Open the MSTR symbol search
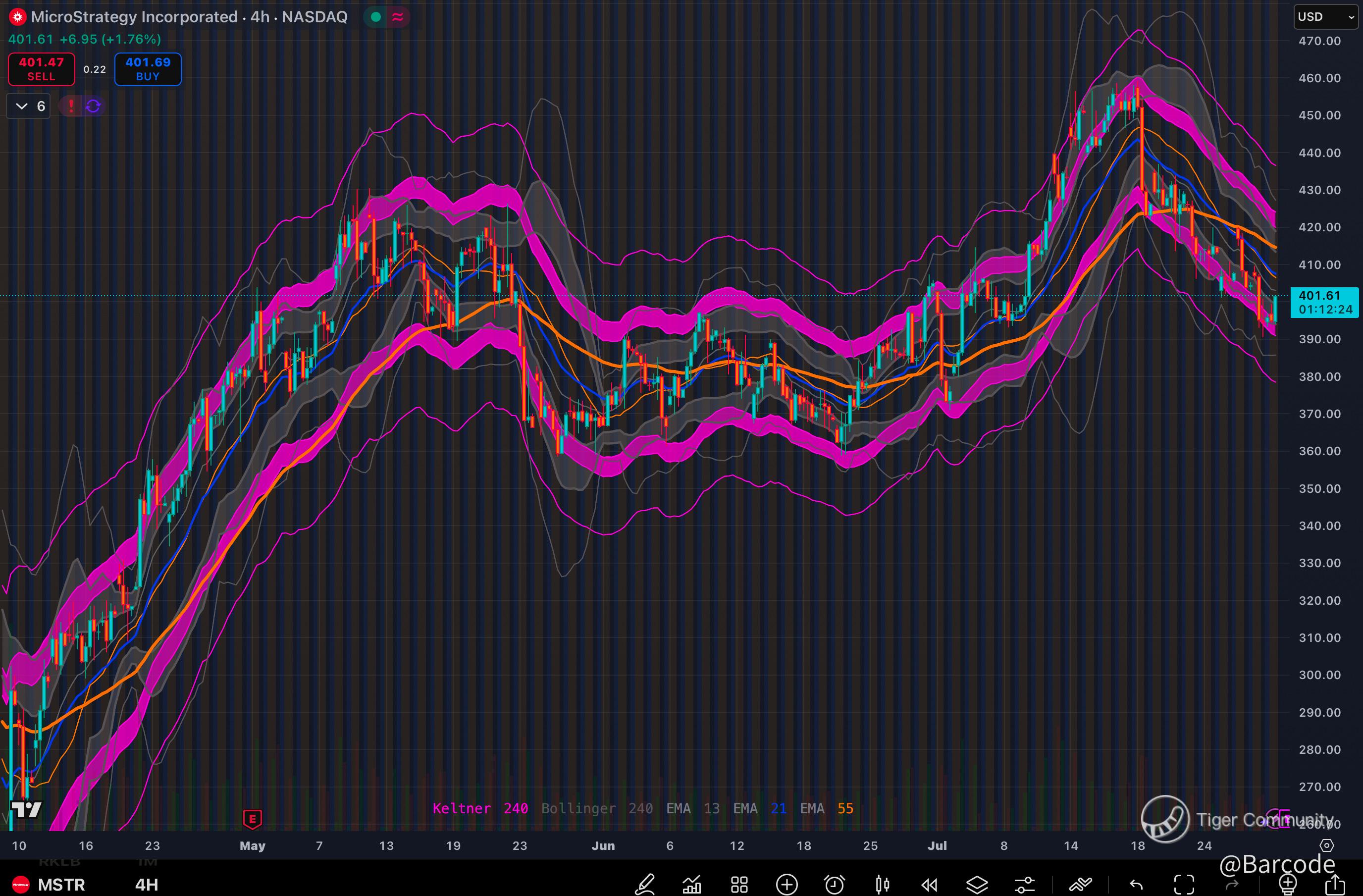 pos(61,885)
